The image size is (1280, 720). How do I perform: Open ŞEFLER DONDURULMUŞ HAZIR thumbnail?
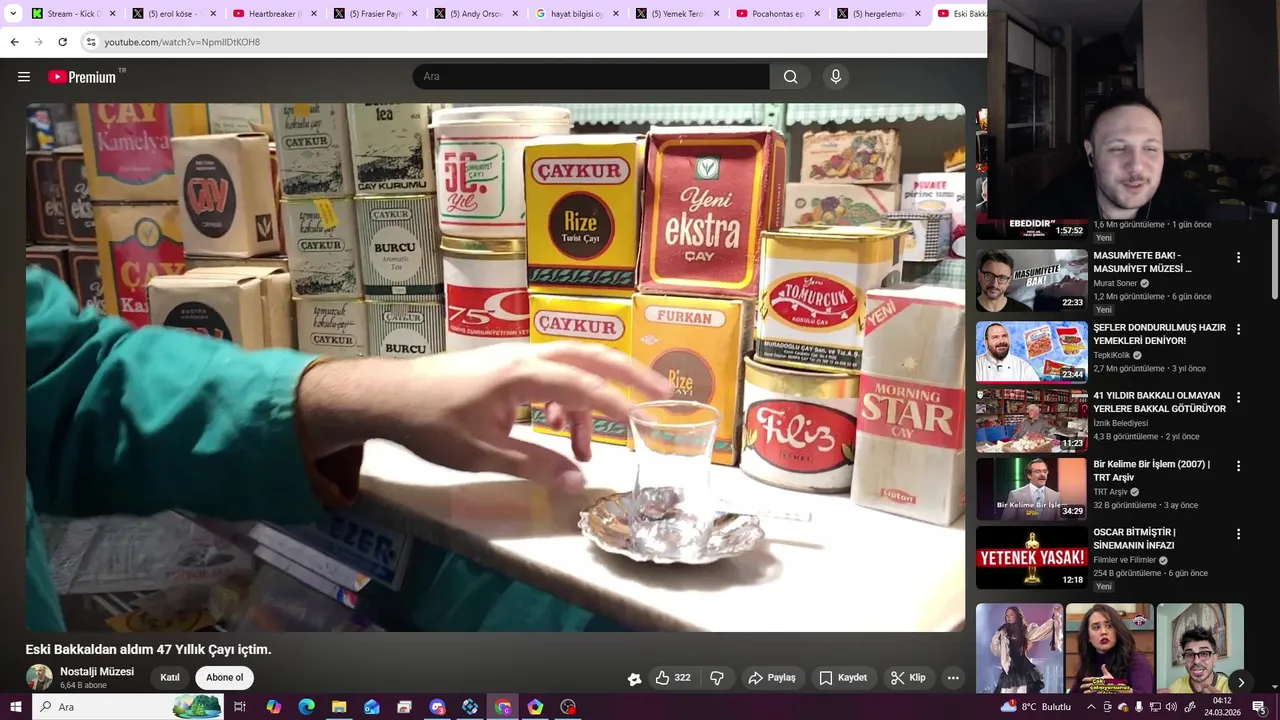pos(1031,351)
